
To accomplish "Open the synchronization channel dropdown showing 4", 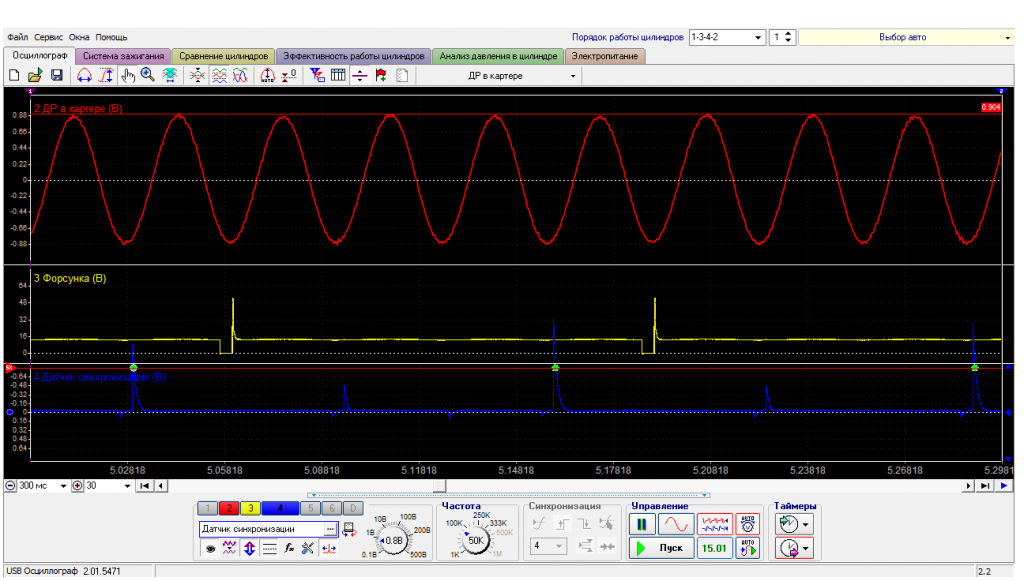I will (547, 546).
